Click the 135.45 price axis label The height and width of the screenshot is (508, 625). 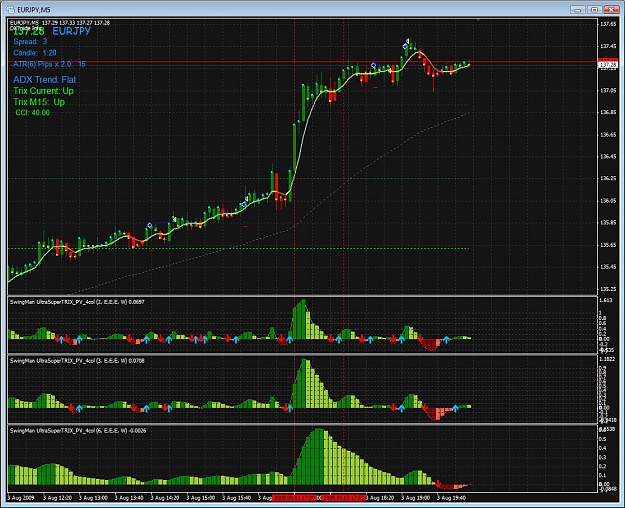coord(608,267)
